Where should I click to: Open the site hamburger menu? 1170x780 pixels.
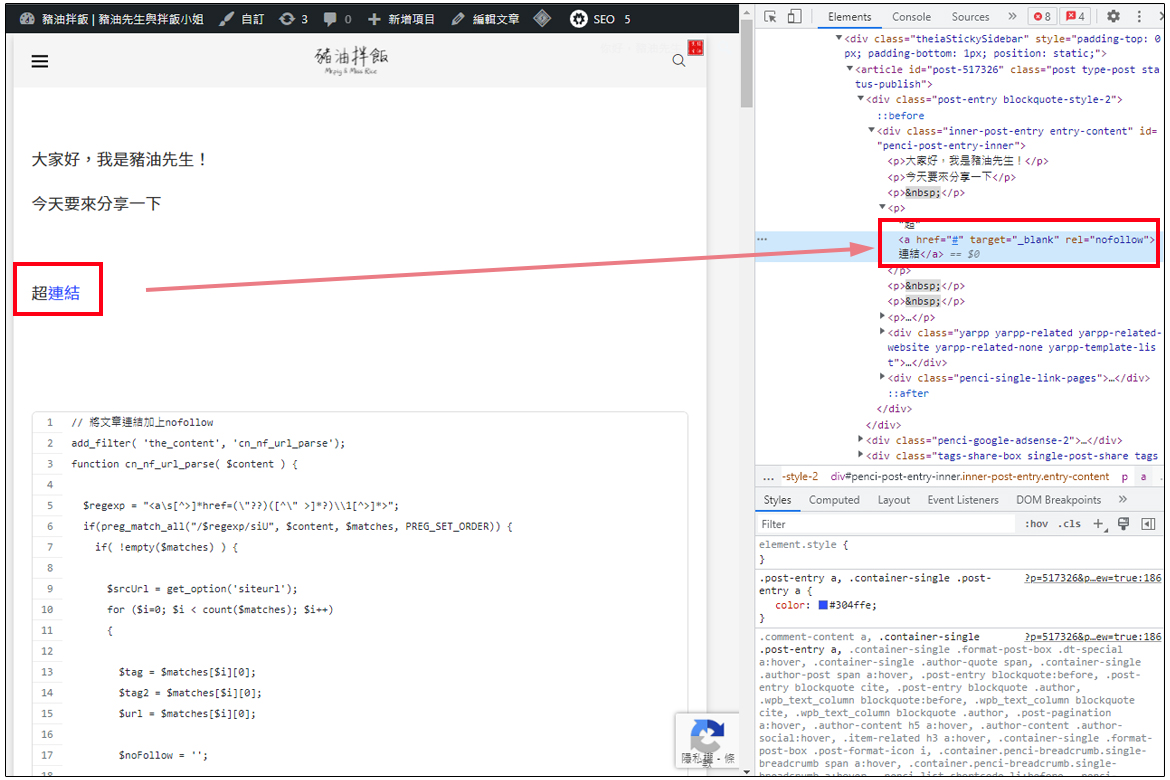tap(40, 61)
